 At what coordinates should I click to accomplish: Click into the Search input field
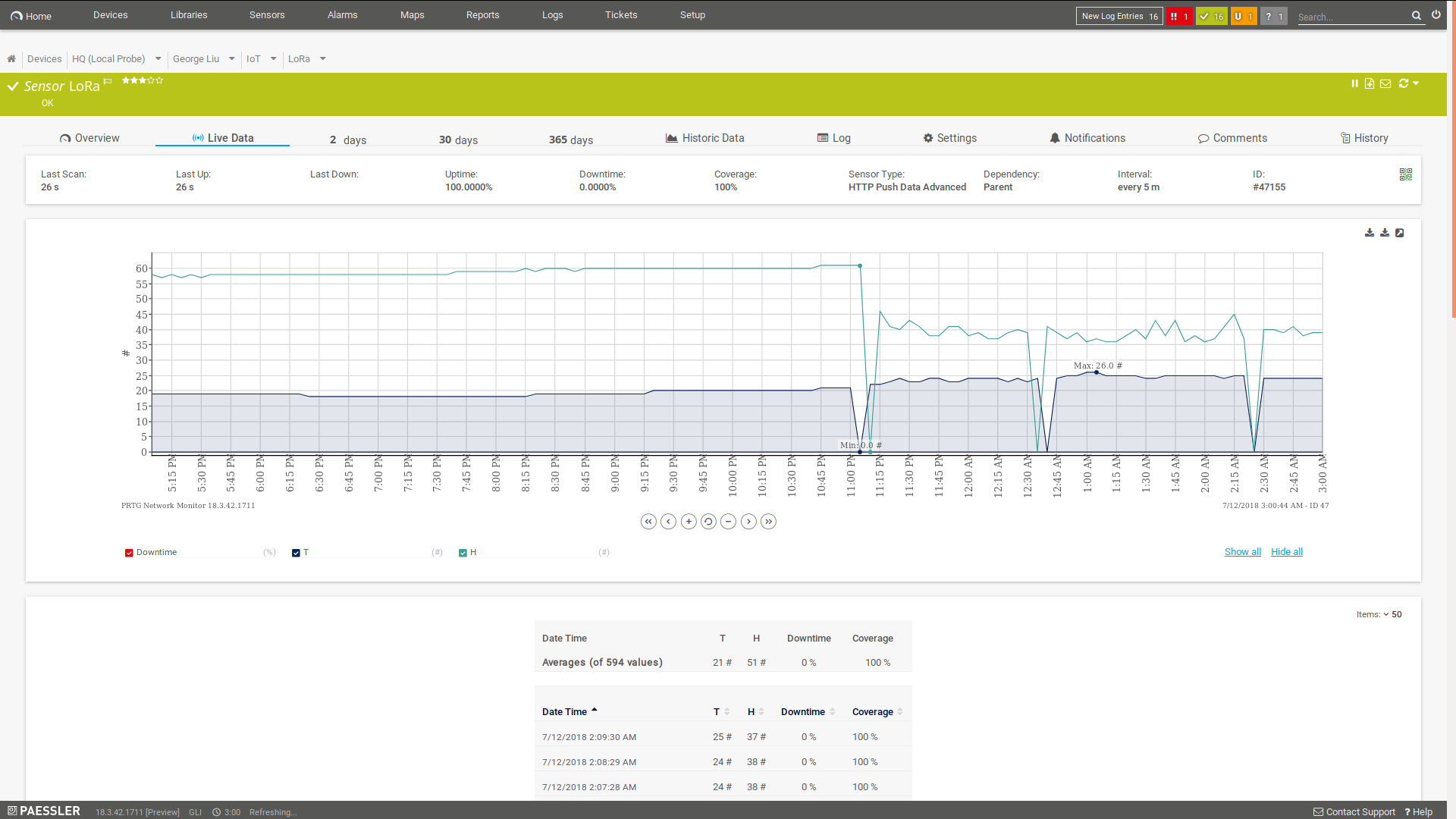[x=1352, y=17]
